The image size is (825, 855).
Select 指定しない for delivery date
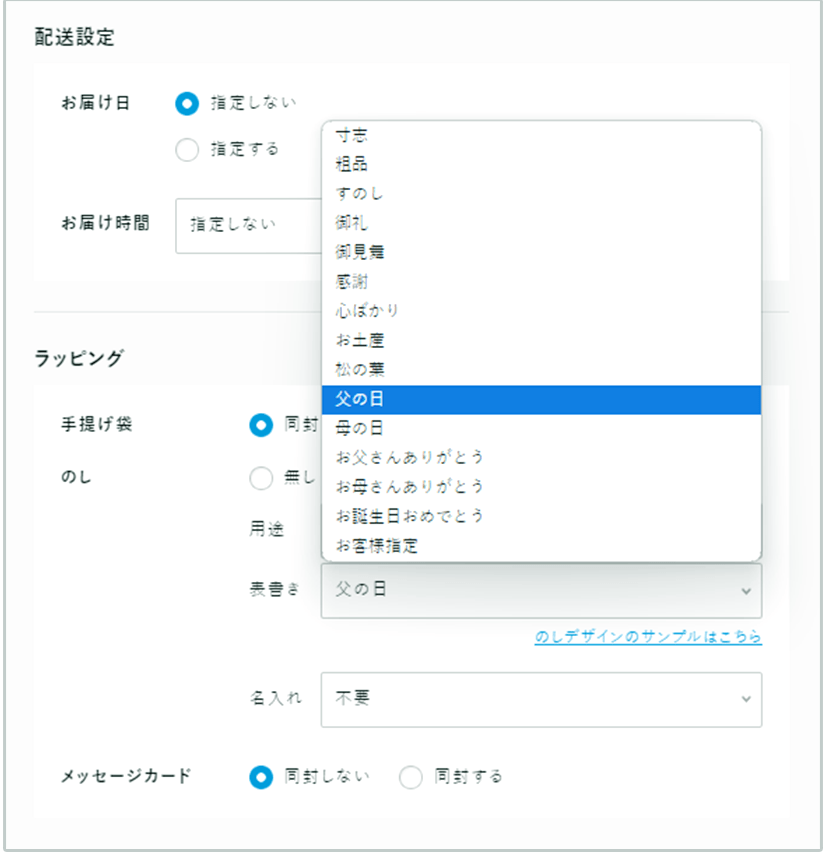tap(186, 103)
